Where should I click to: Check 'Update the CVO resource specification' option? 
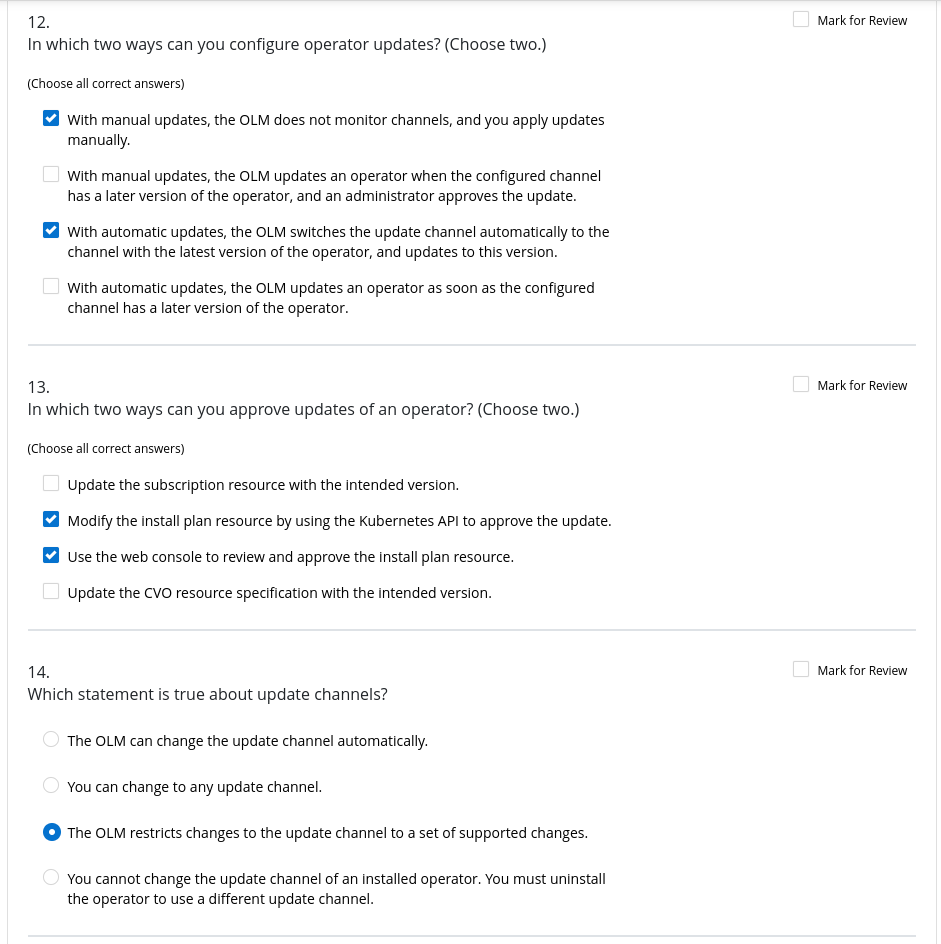click(51, 591)
